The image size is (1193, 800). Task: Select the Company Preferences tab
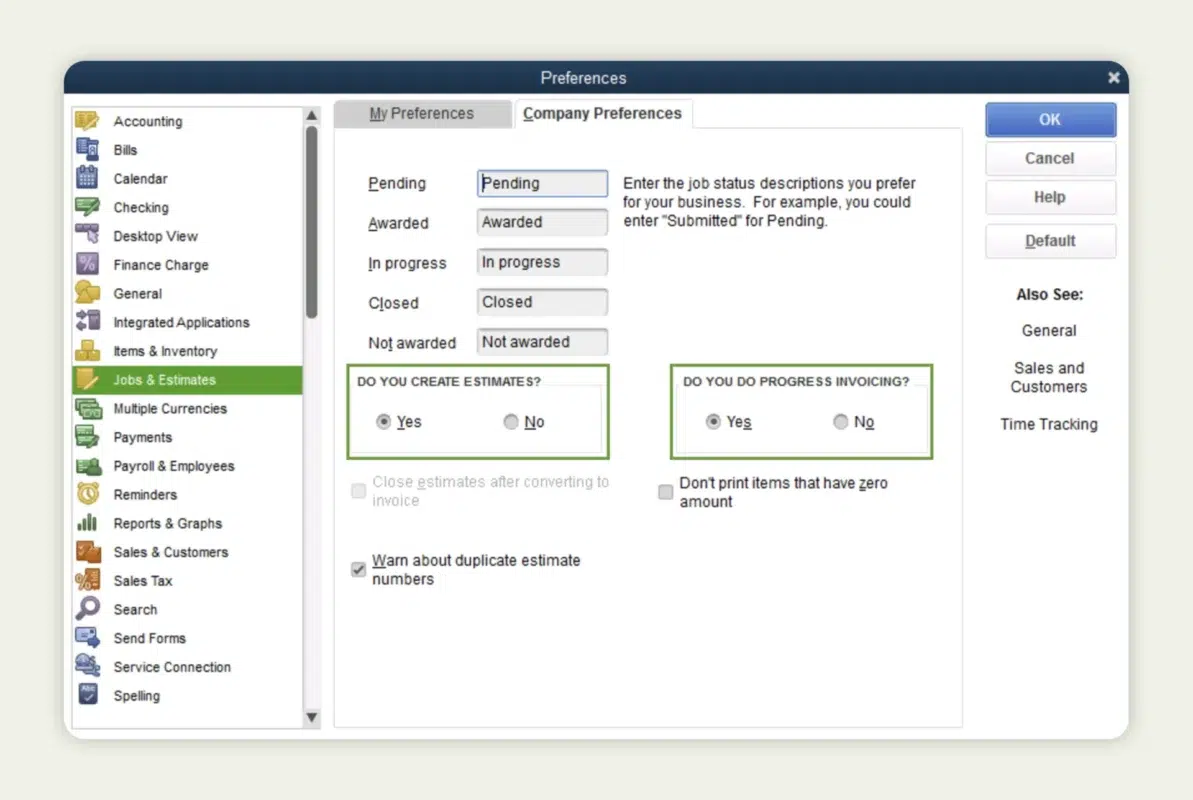pyautogui.click(x=602, y=113)
